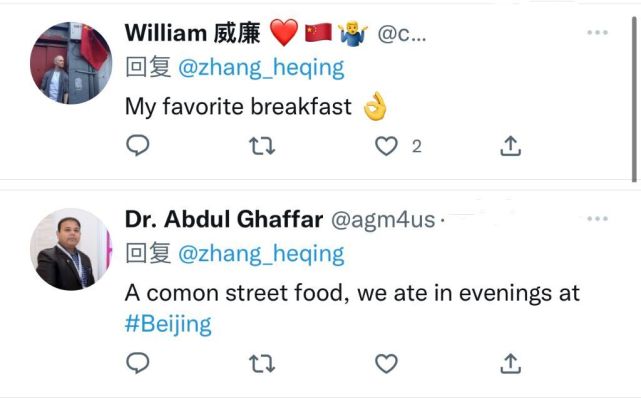Open Dr. Abdul Ghaffar display name profile
641x399 pixels.
(x=224, y=219)
